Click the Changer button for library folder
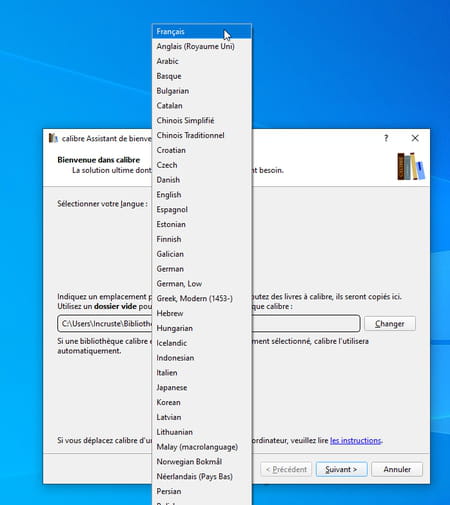 coord(390,324)
